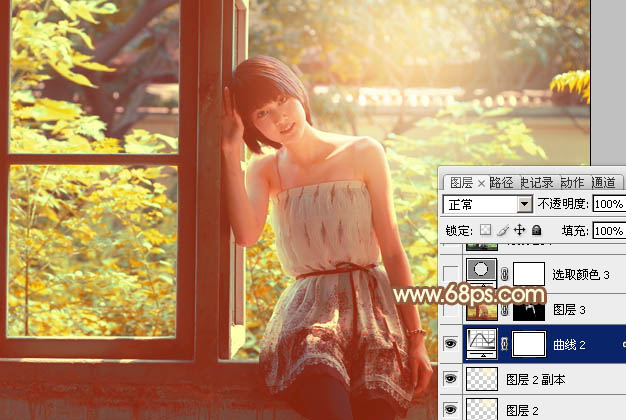Click the 选取颜色 3 adjustment layer icon
This screenshot has height=420, width=626.
click(483, 273)
